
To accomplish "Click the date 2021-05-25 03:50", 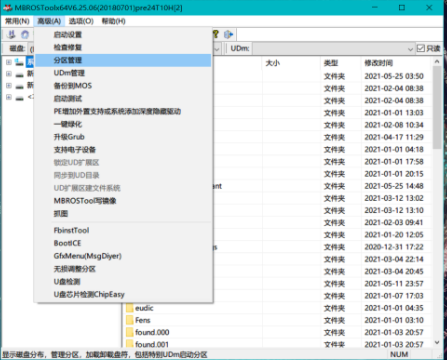I will pos(394,76).
